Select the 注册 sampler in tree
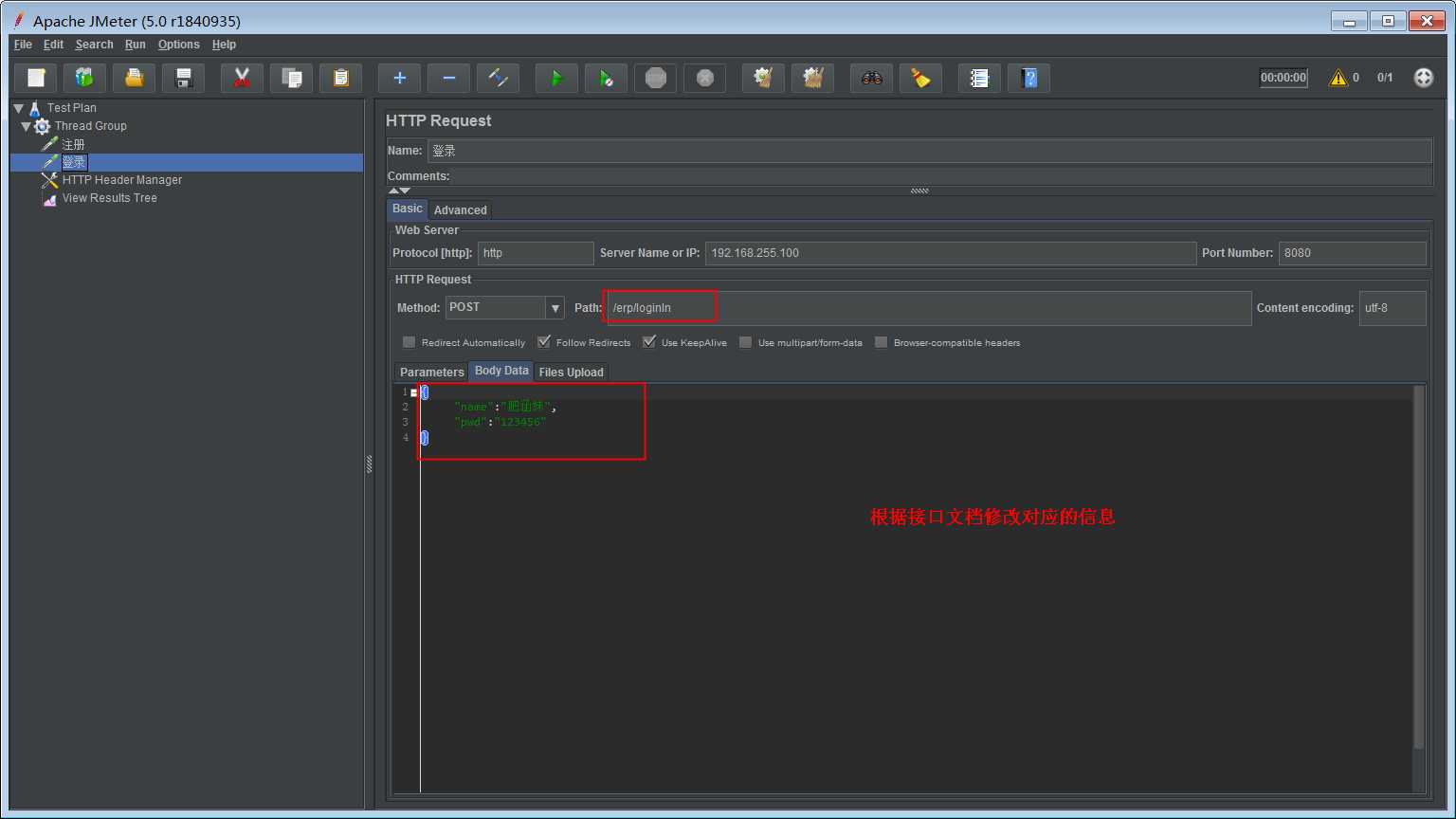1456x819 pixels. (x=73, y=144)
